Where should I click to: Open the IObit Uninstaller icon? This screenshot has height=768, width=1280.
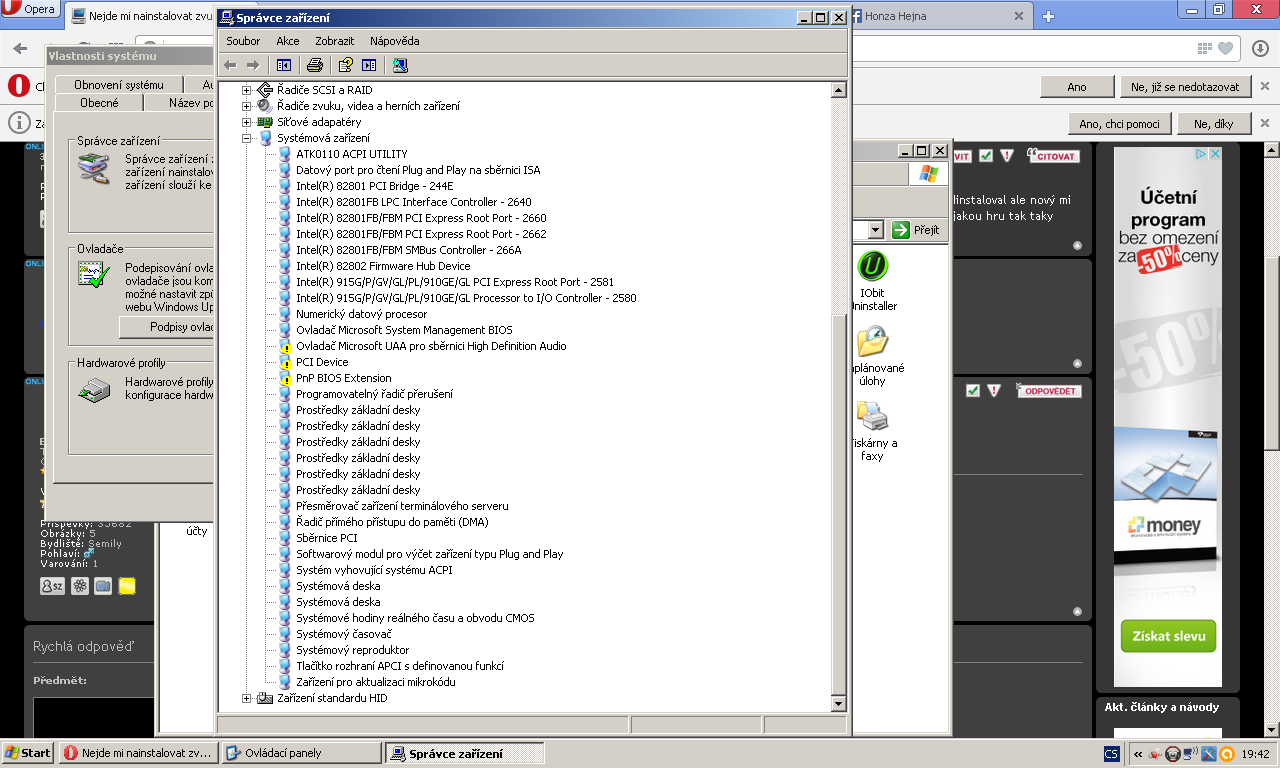(x=872, y=267)
